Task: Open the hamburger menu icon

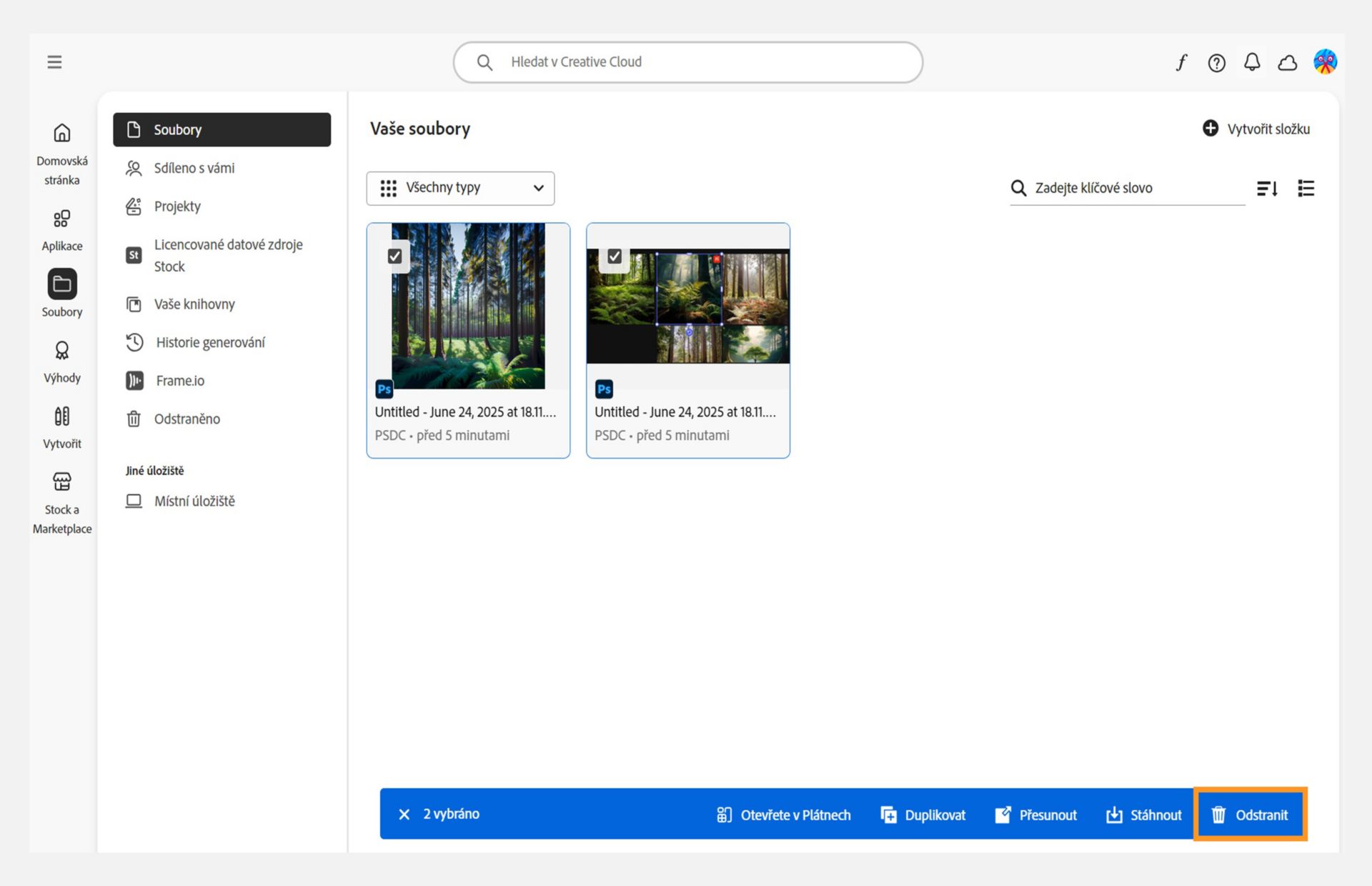Action: [x=54, y=62]
